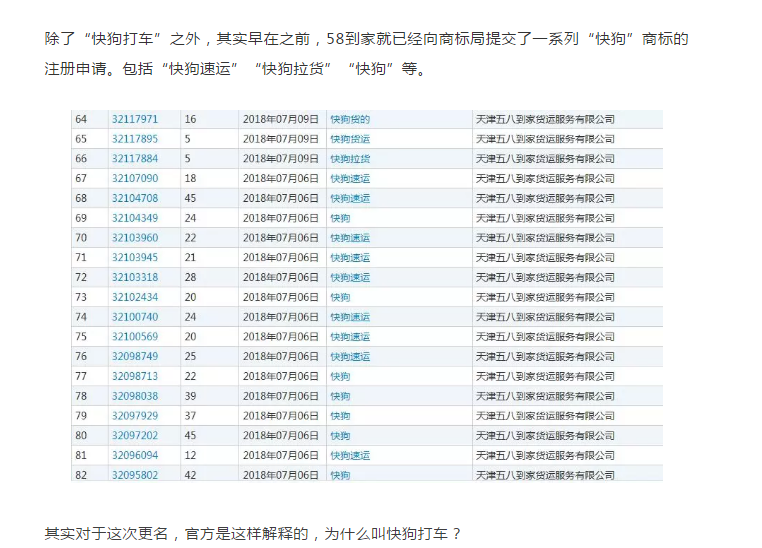Open trademark number 32104349 link
762x548 pixels.
(135, 218)
